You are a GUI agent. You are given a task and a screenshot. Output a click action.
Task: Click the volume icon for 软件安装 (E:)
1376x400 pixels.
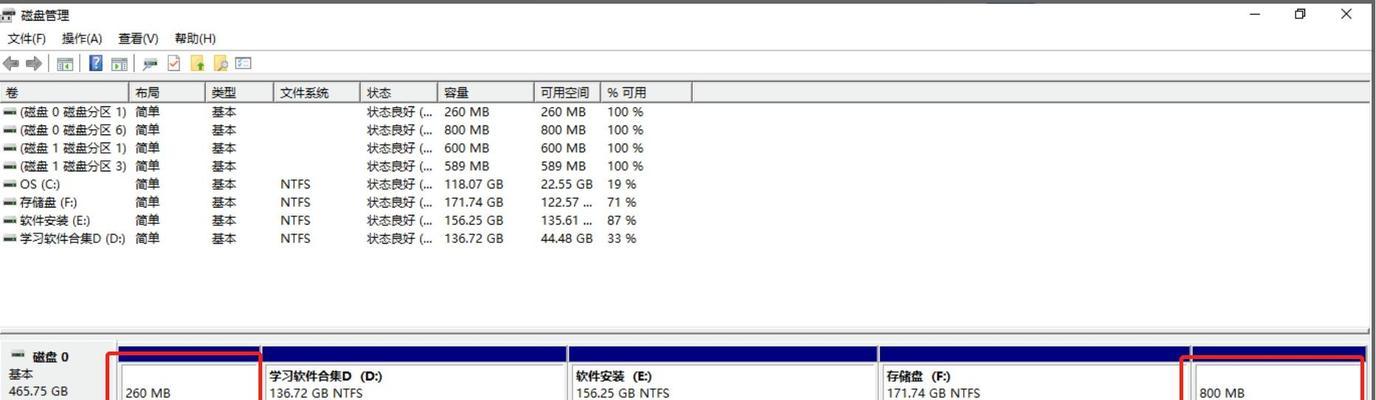[x=10, y=221]
